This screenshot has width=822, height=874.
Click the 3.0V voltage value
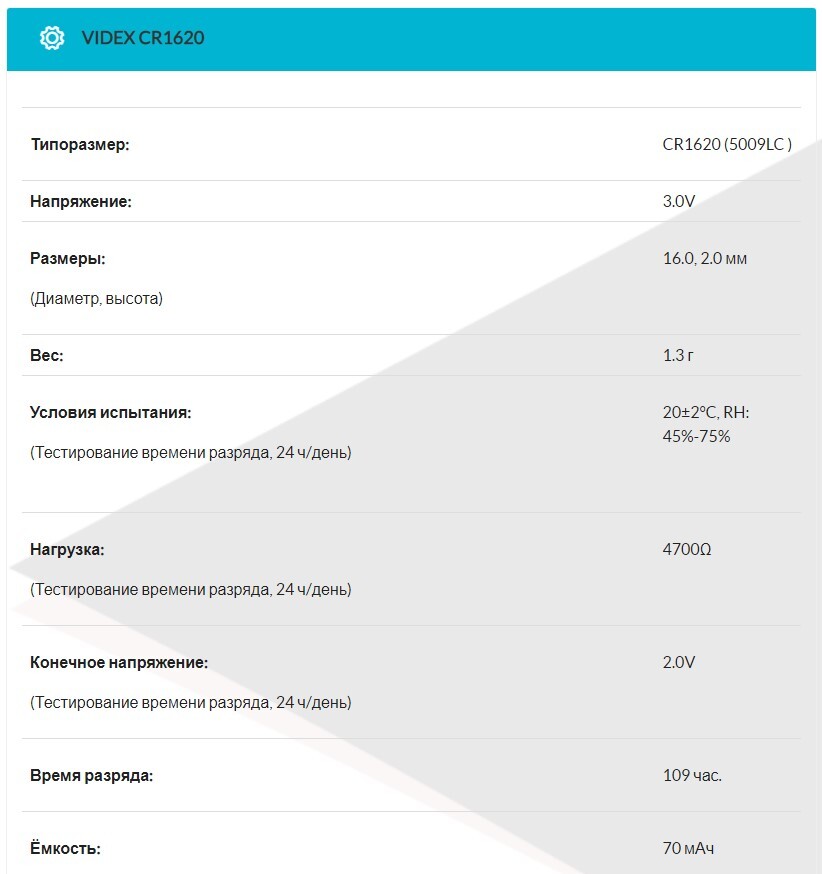pyautogui.click(x=679, y=202)
